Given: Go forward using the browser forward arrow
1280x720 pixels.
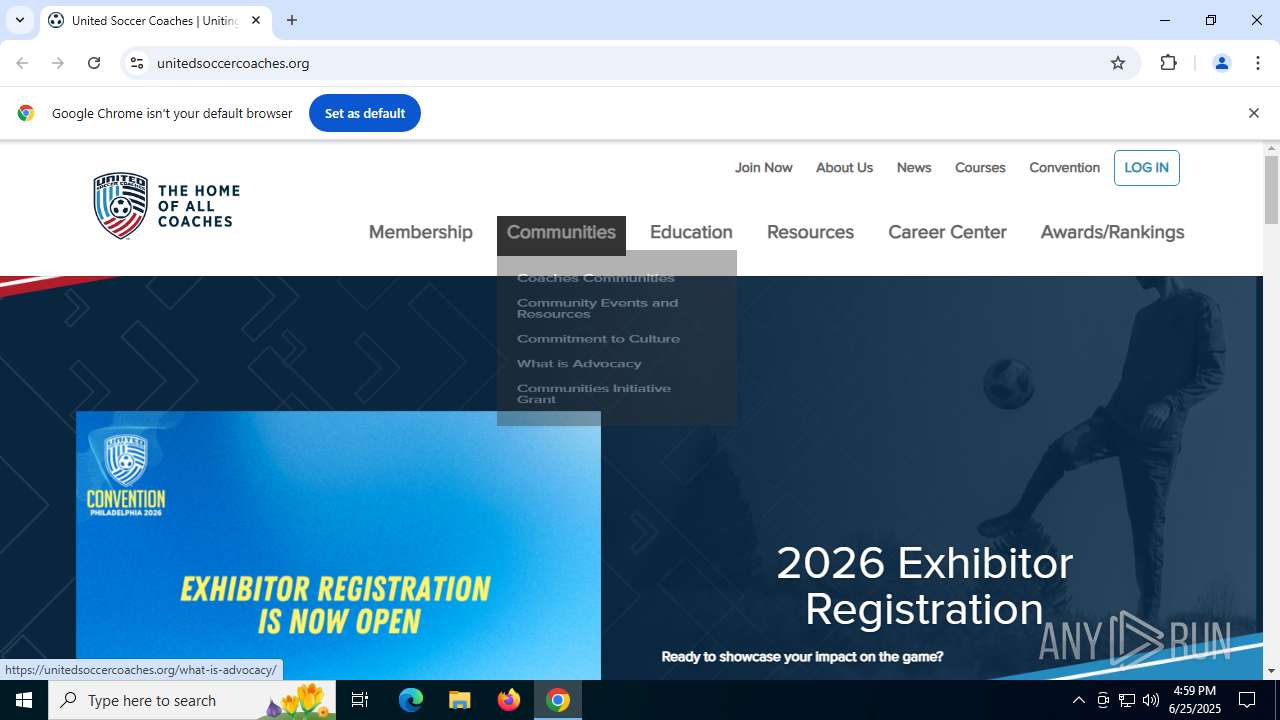Looking at the screenshot, I should [58, 63].
